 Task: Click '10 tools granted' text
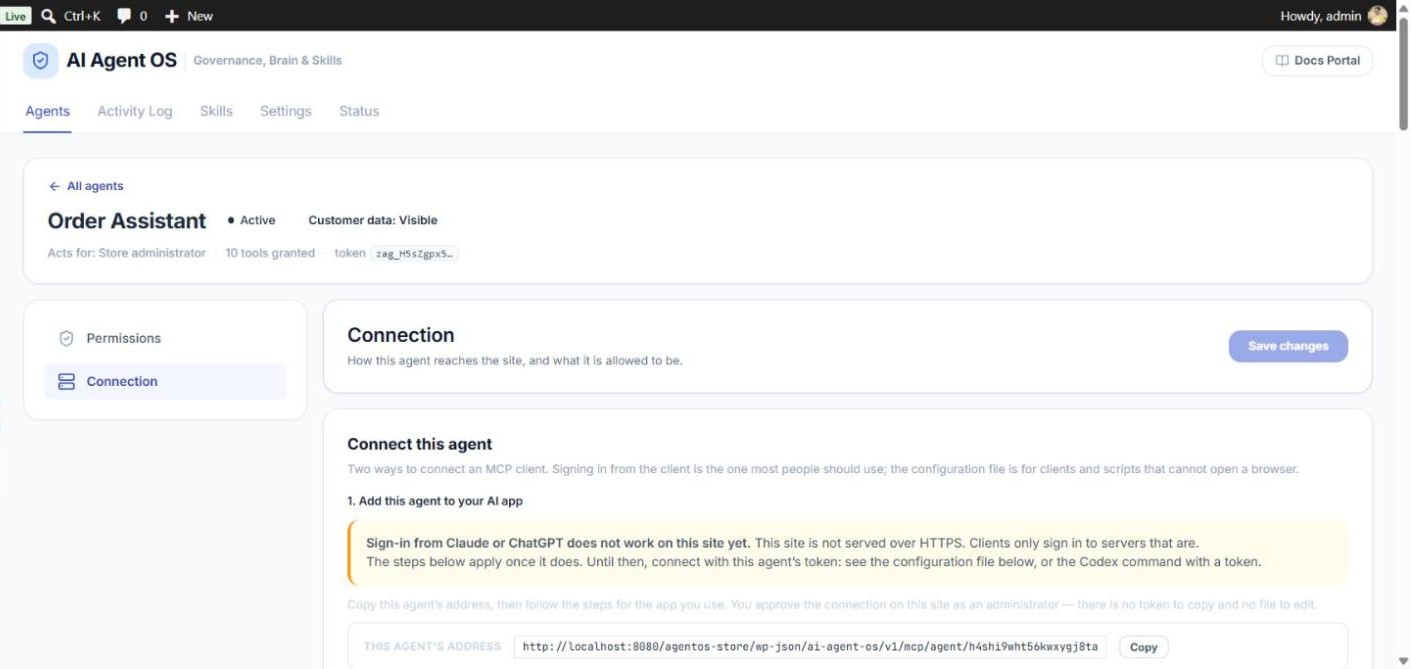click(270, 253)
